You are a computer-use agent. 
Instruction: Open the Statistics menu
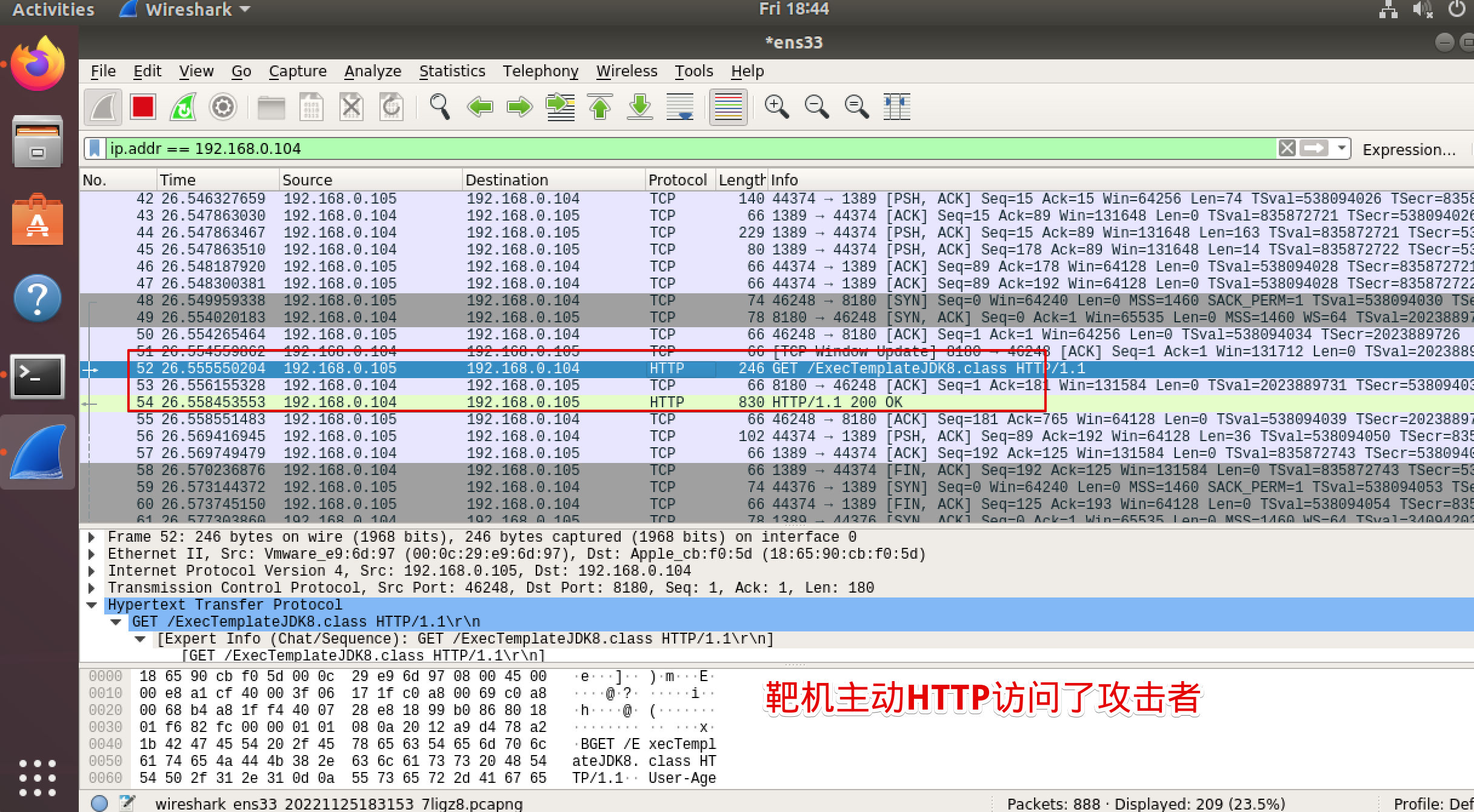point(452,71)
